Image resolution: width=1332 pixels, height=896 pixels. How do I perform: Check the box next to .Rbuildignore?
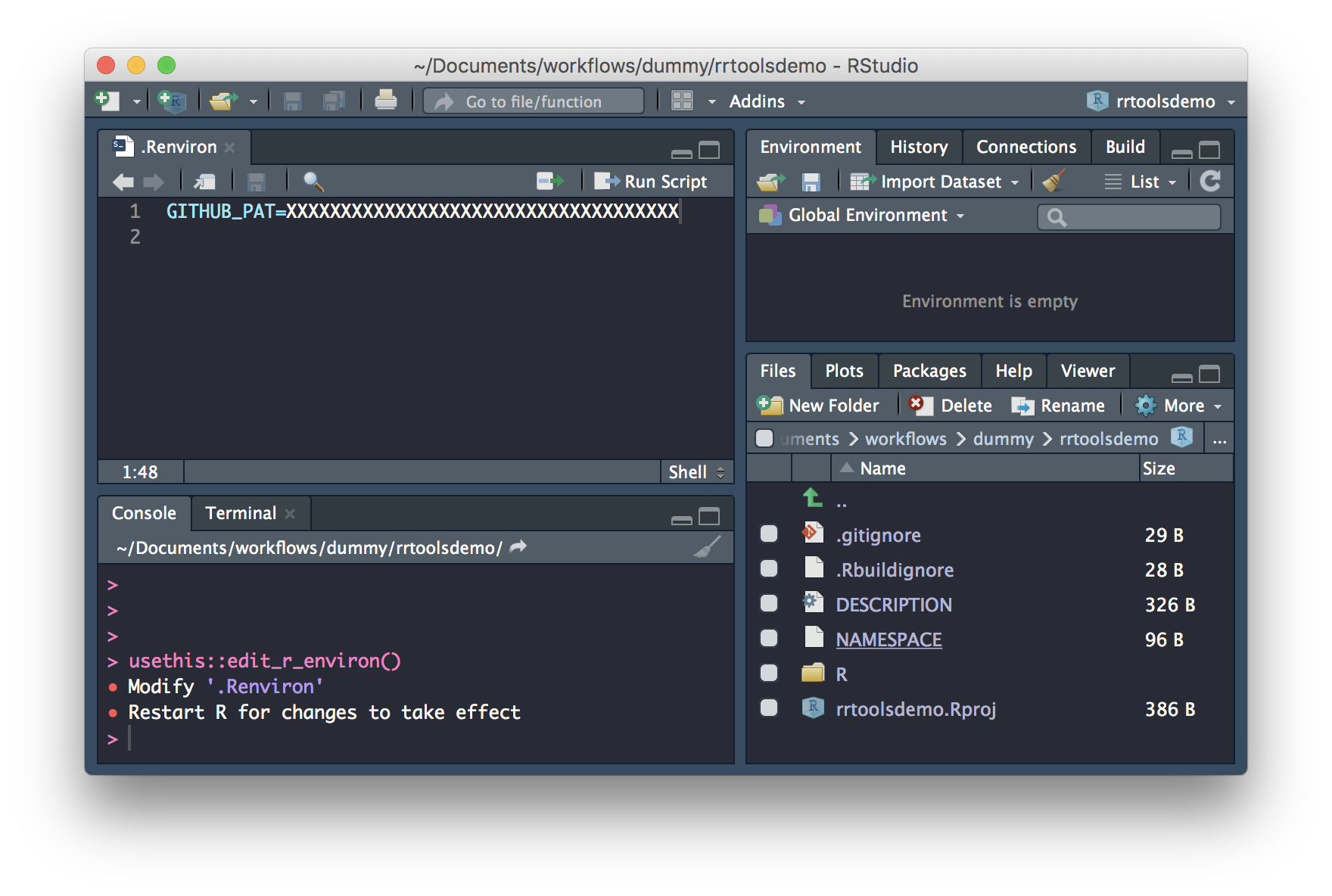click(769, 569)
